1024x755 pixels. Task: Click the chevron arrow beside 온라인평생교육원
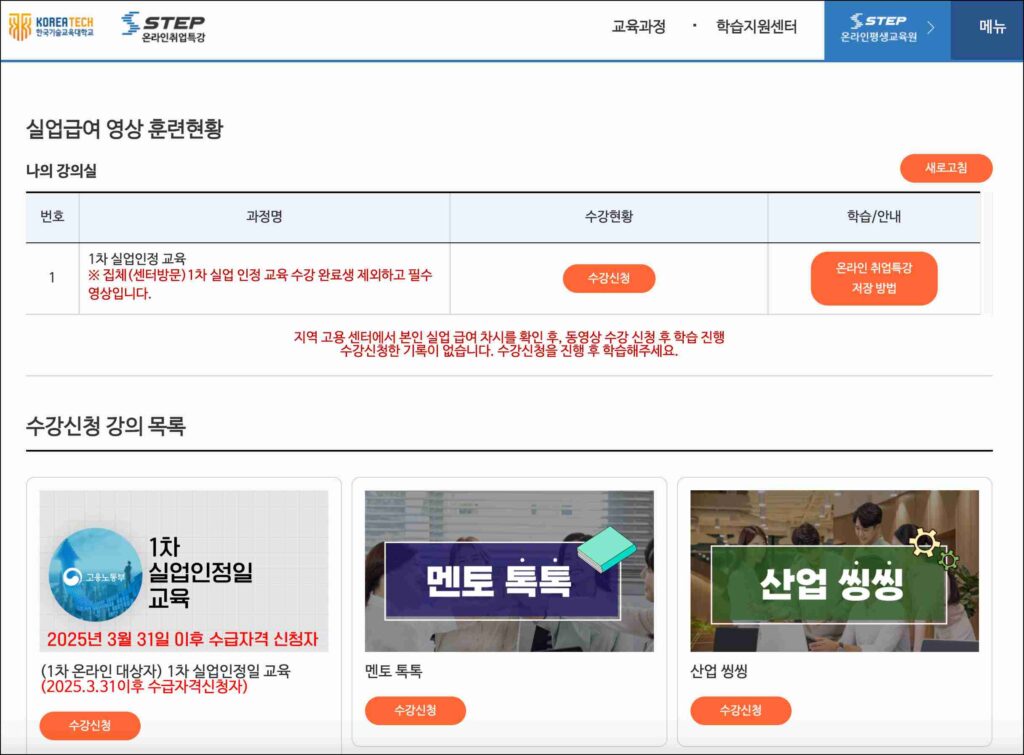pyautogui.click(x=931, y=28)
